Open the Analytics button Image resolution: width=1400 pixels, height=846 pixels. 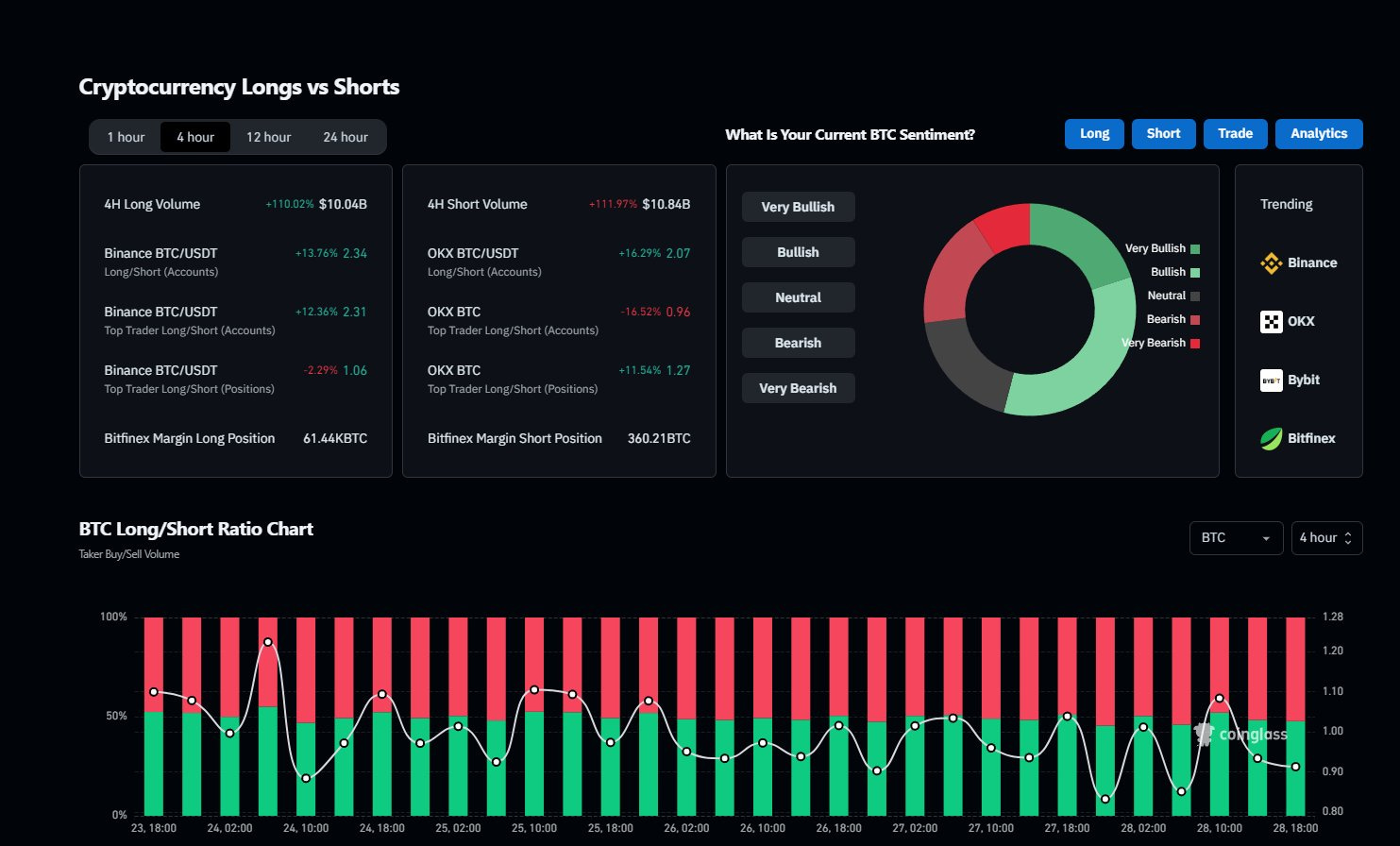click(x=1319, y=134)
